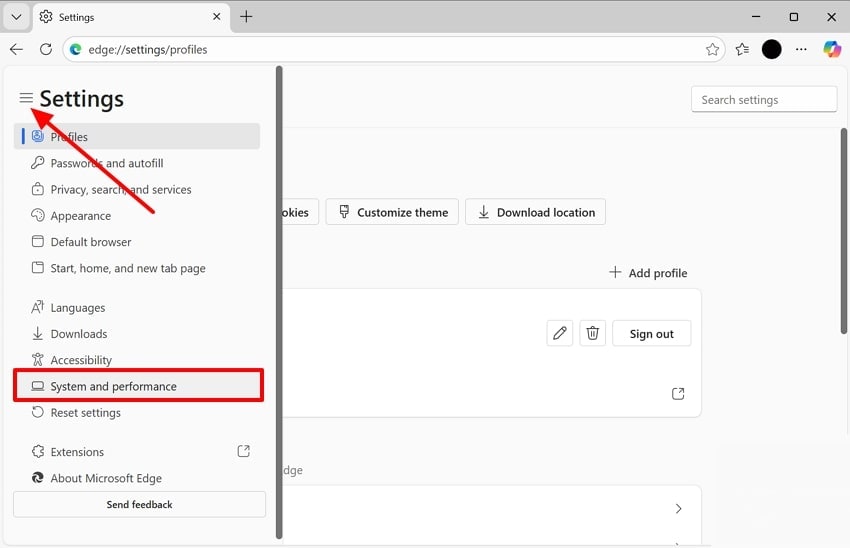Image resolution: width=850 pixels, height=548 pixels.
Task: Expand the row with right chevron
Action: coord(678,508)
